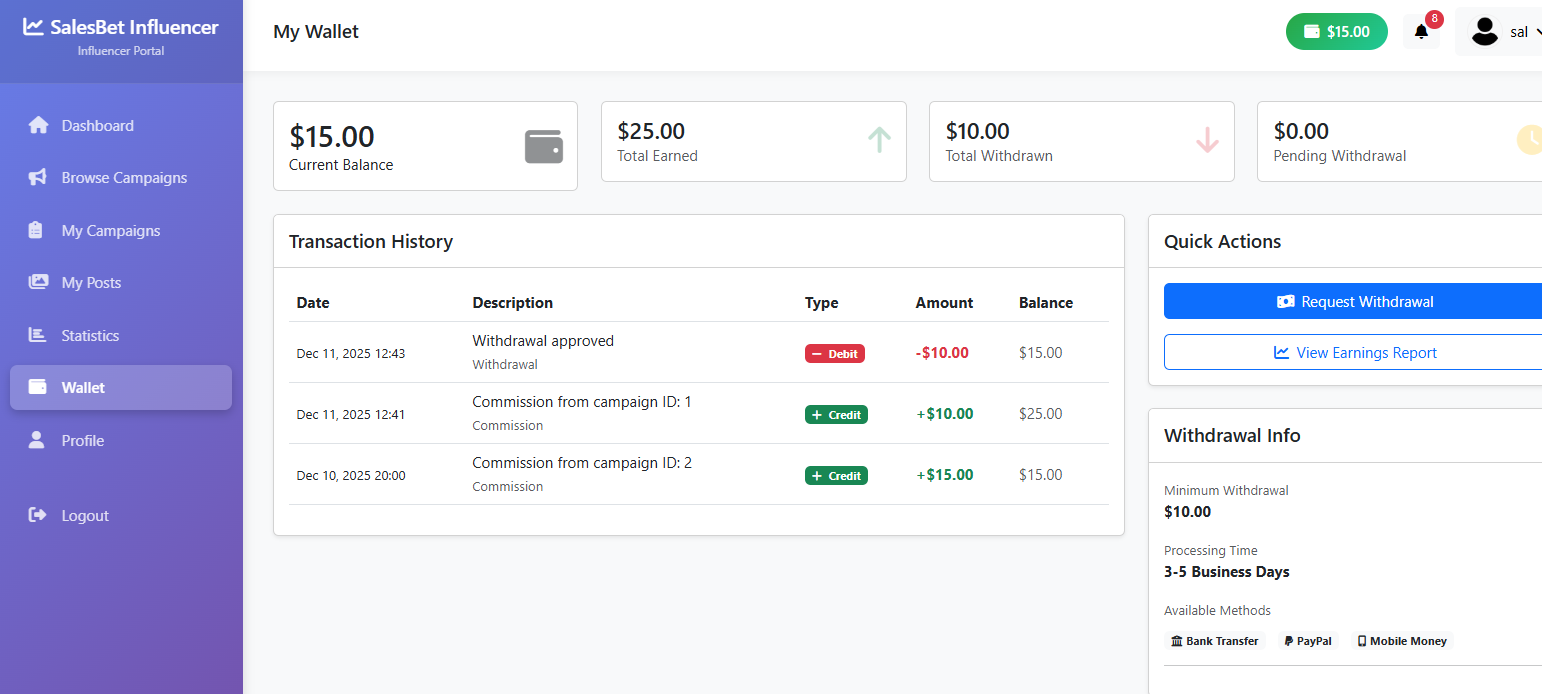Image resolution: width=1542 pixels, height=694 pixels.
Task: Click the wallet icon on Current Balance card
Action: [543, 146]
